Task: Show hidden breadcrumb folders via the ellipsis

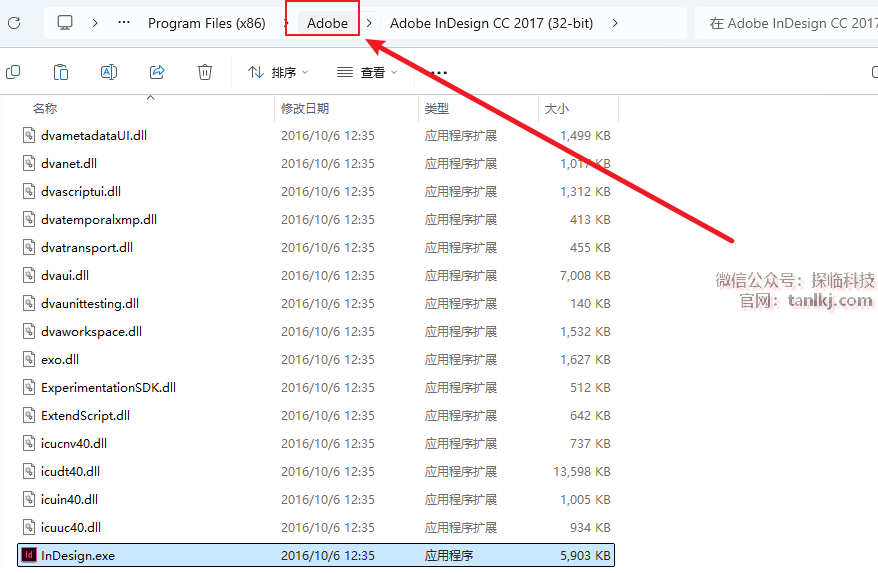Action: [x=124, y=23]
